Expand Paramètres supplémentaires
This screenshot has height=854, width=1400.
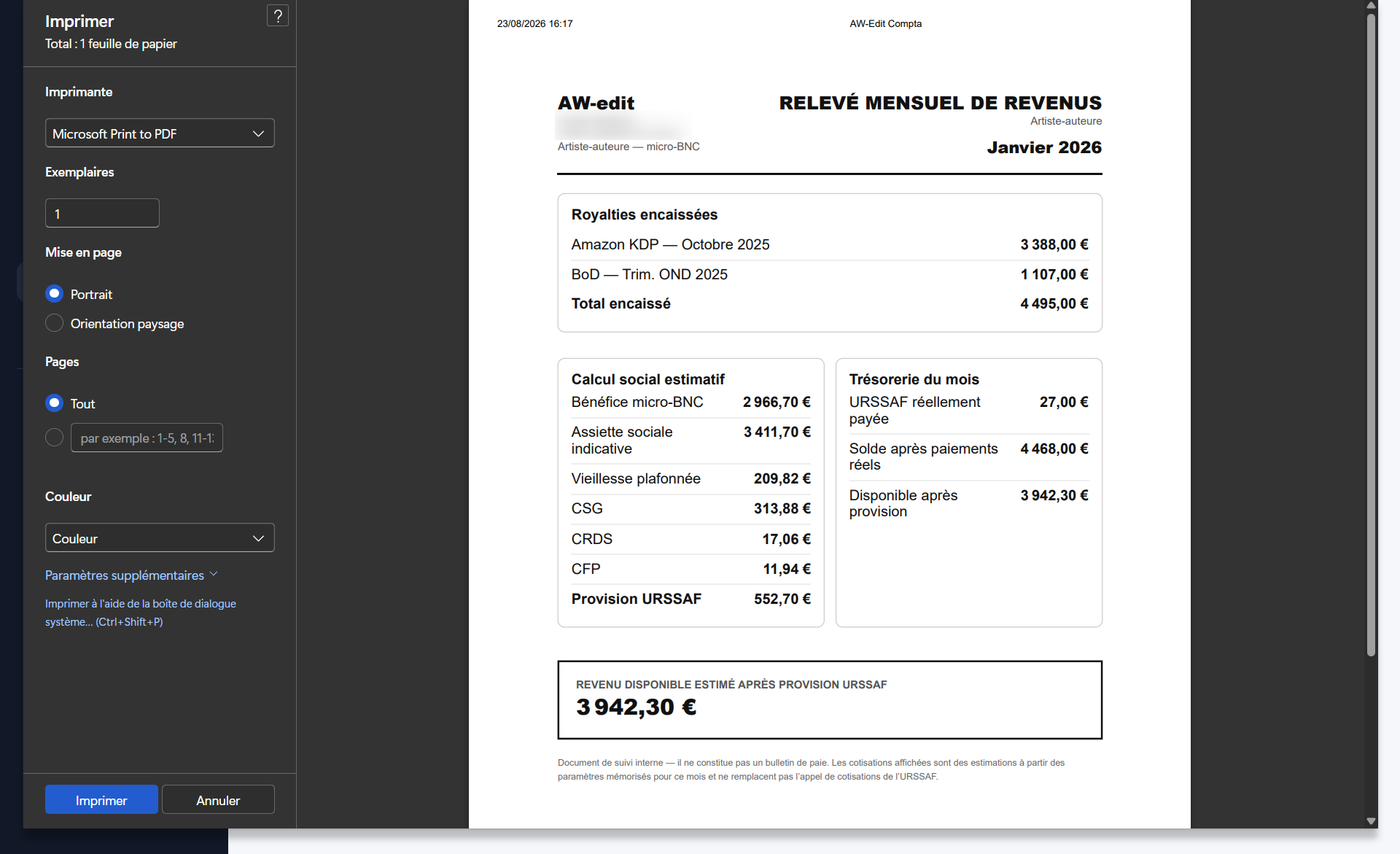point(131,575)
